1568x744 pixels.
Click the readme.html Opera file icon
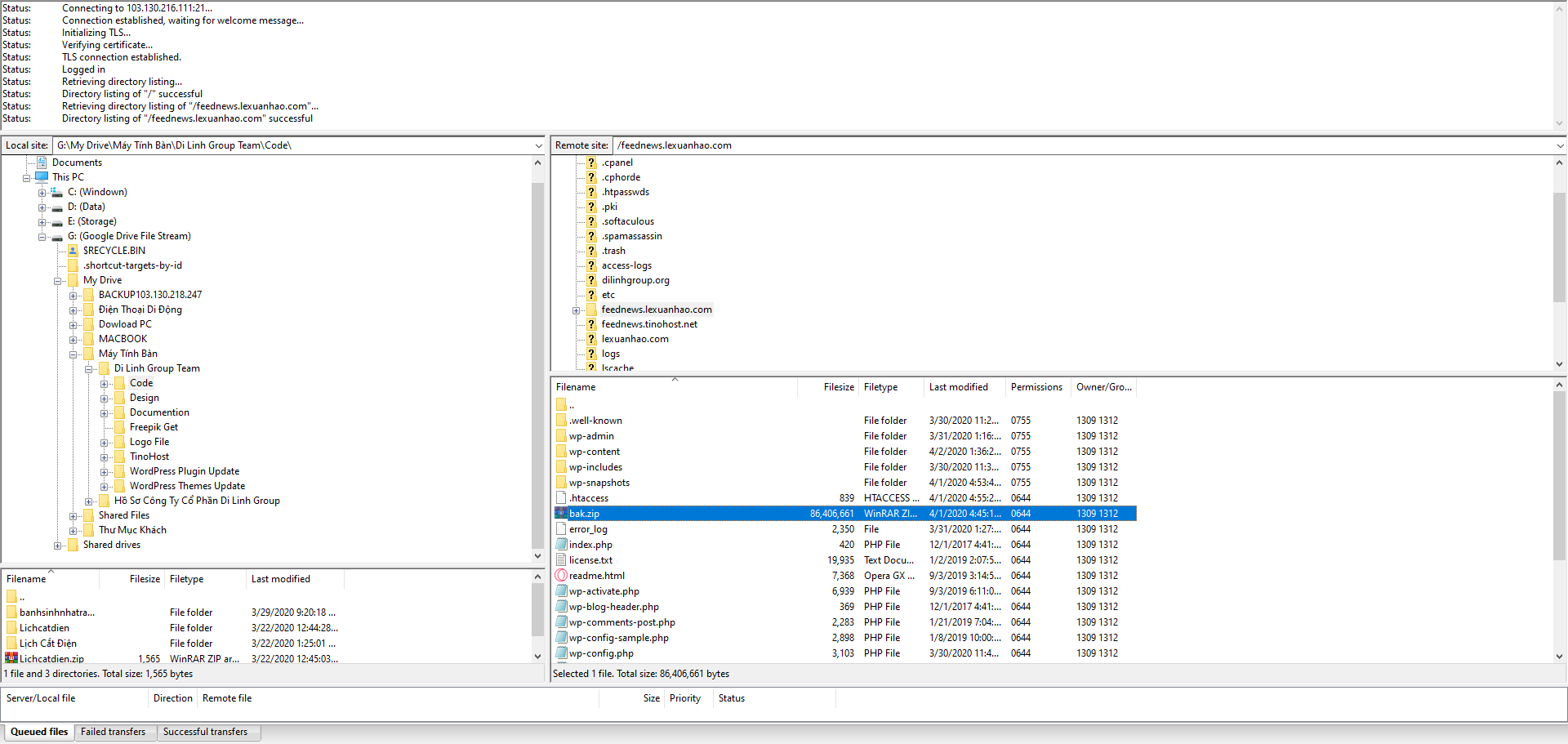[x=561, y=576]
